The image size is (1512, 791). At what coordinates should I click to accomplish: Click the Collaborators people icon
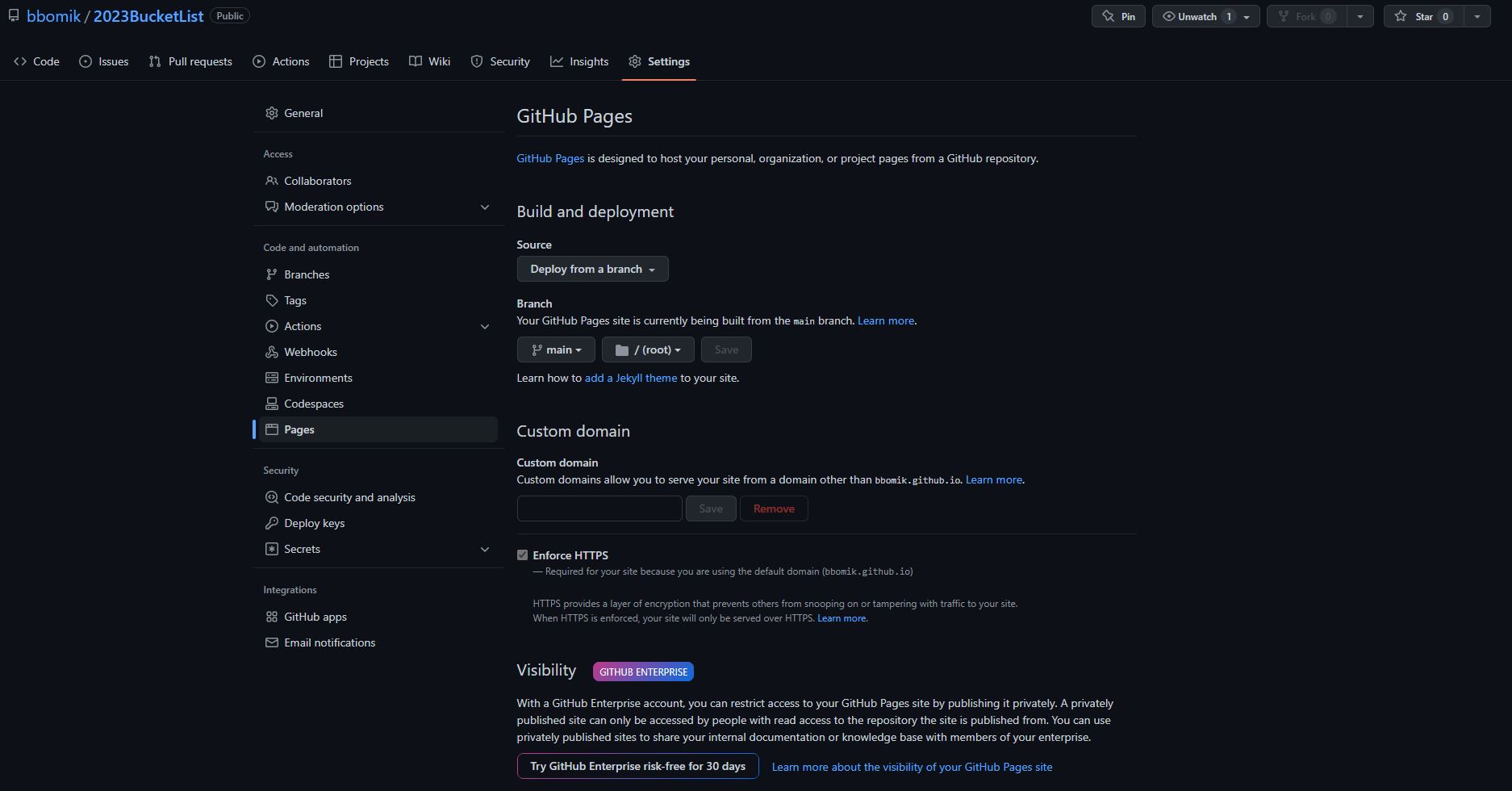point(272,181)
